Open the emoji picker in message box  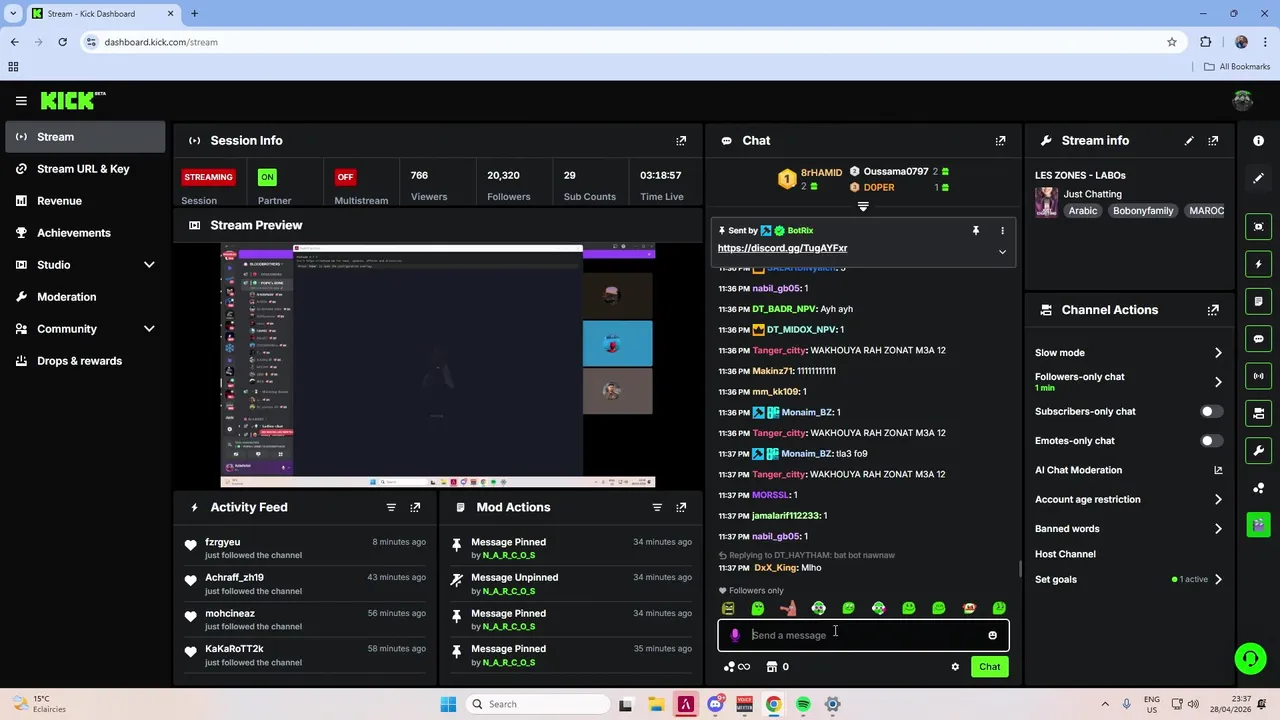pyautogui.click(x=992, y=635)
